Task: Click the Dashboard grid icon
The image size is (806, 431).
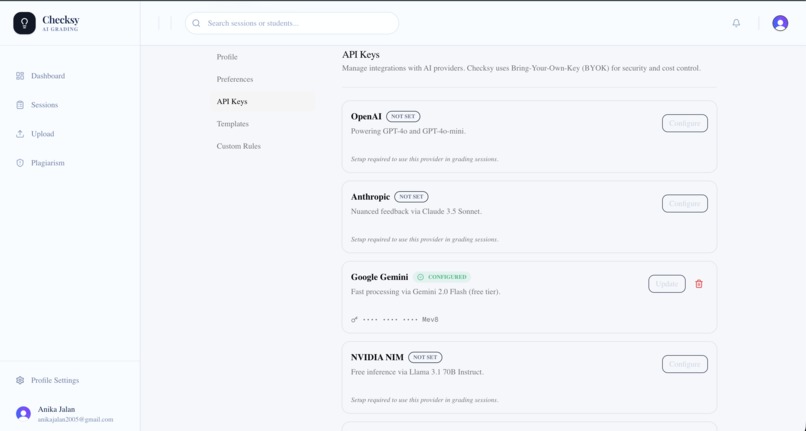Action: (20, 76)
